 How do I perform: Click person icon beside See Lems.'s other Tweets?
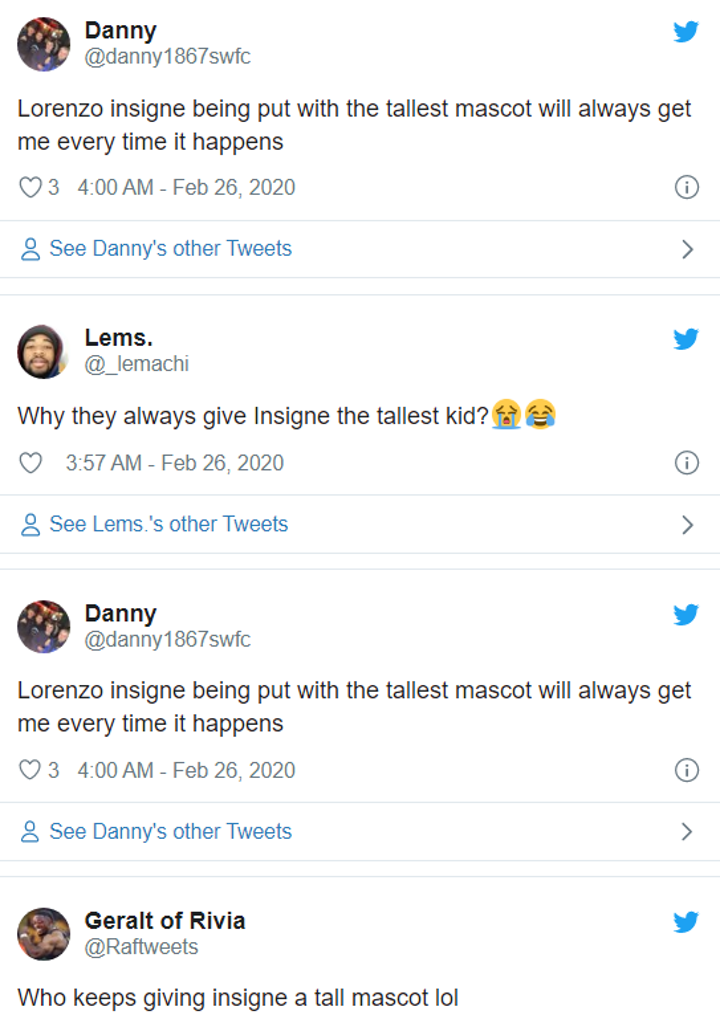coord(31,524)
